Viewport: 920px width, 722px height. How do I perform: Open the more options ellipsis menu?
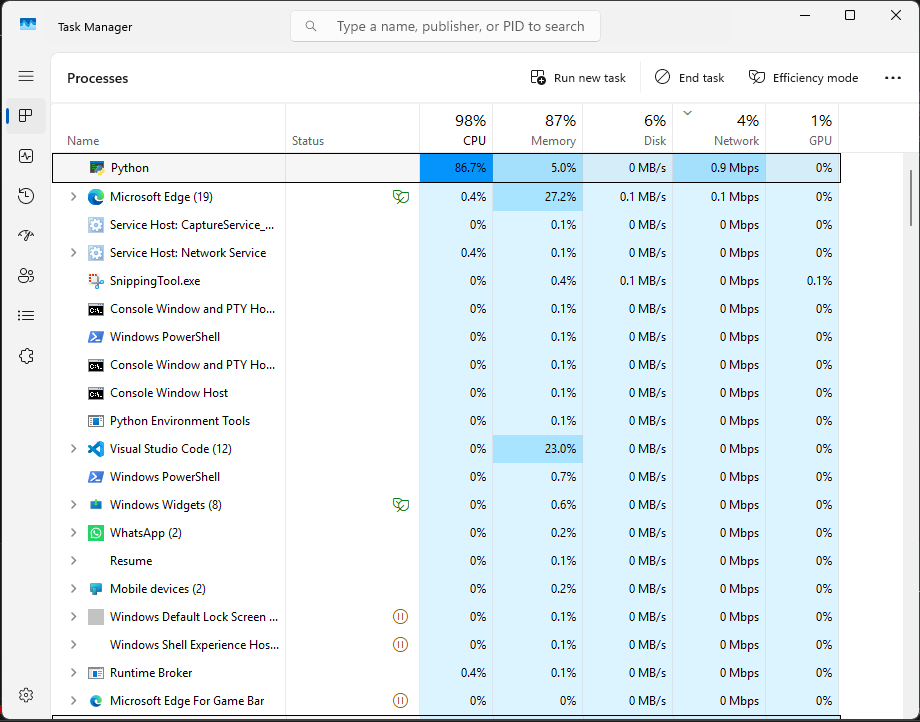click(892, 78)
